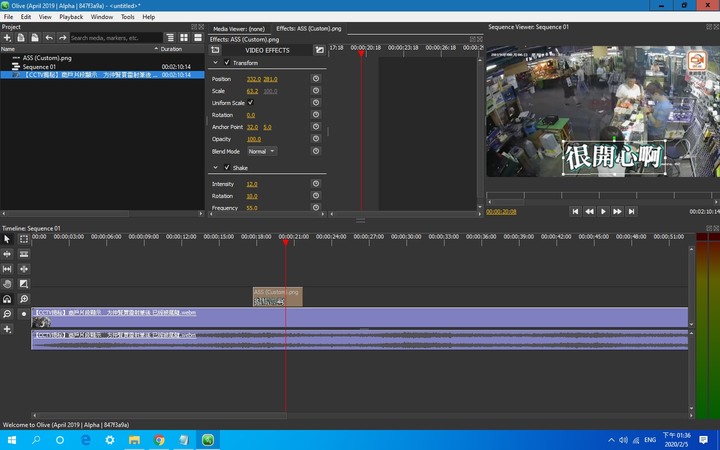Select the Transition tool
The image size is (720, 450).
coord(24,284)
